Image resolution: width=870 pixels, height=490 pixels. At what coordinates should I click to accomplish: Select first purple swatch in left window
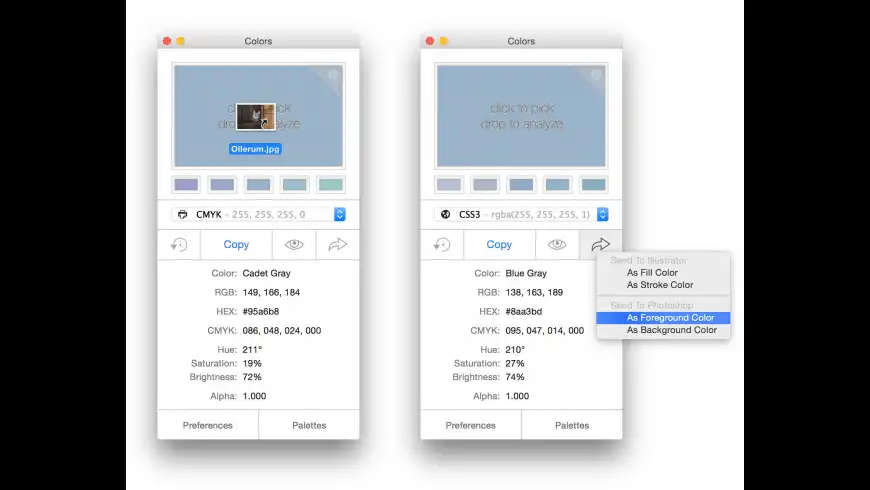click(x=186, y=184)
